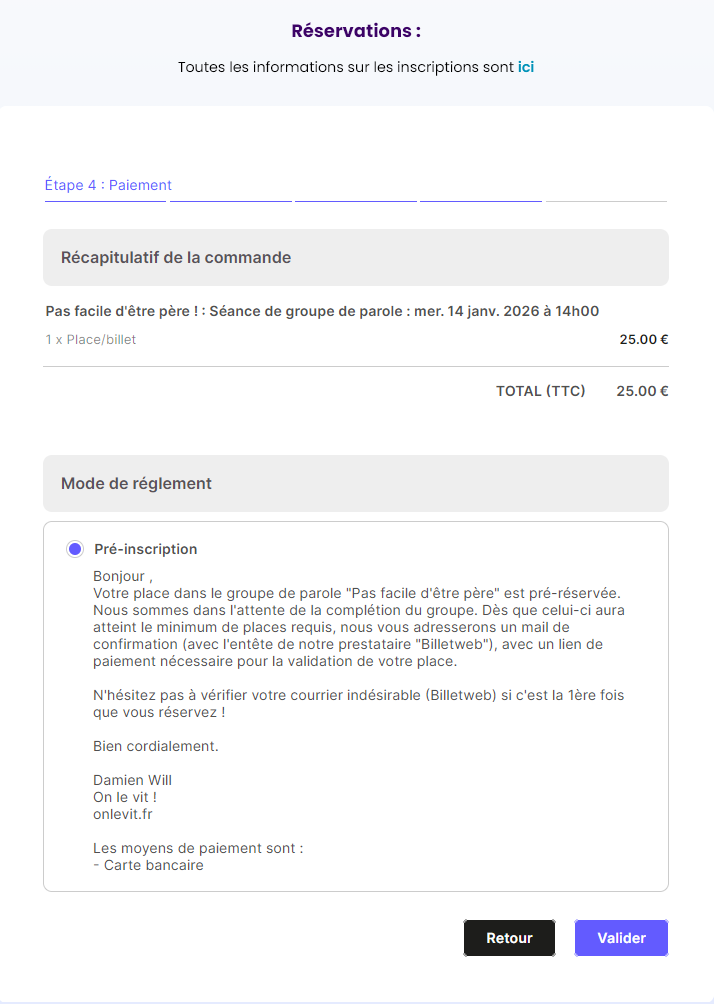This screenshot has height=1004, width=714.
Task: Click the first step progress bar segment
Action: point(105,202)
